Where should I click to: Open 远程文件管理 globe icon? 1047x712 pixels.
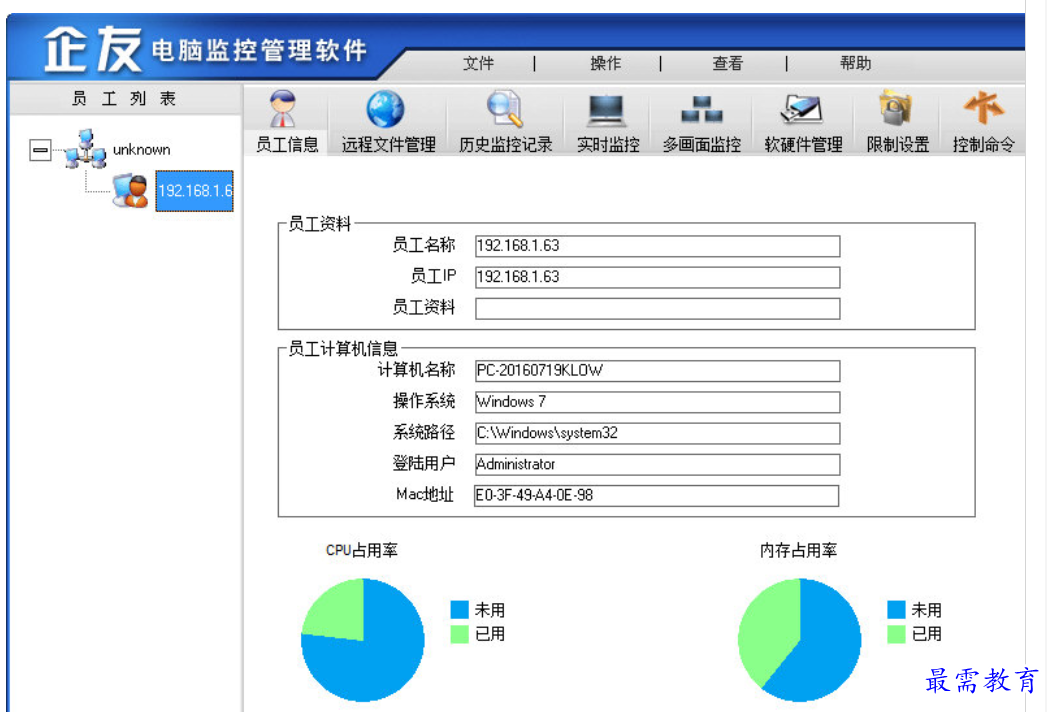point(385,110)
